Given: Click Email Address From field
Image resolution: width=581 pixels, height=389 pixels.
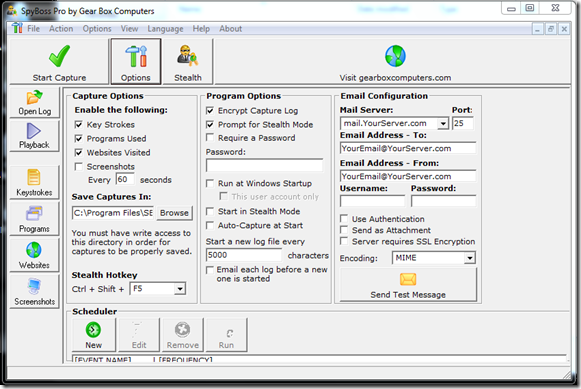Looking at the screenshot, I should (x=408, y=176).
